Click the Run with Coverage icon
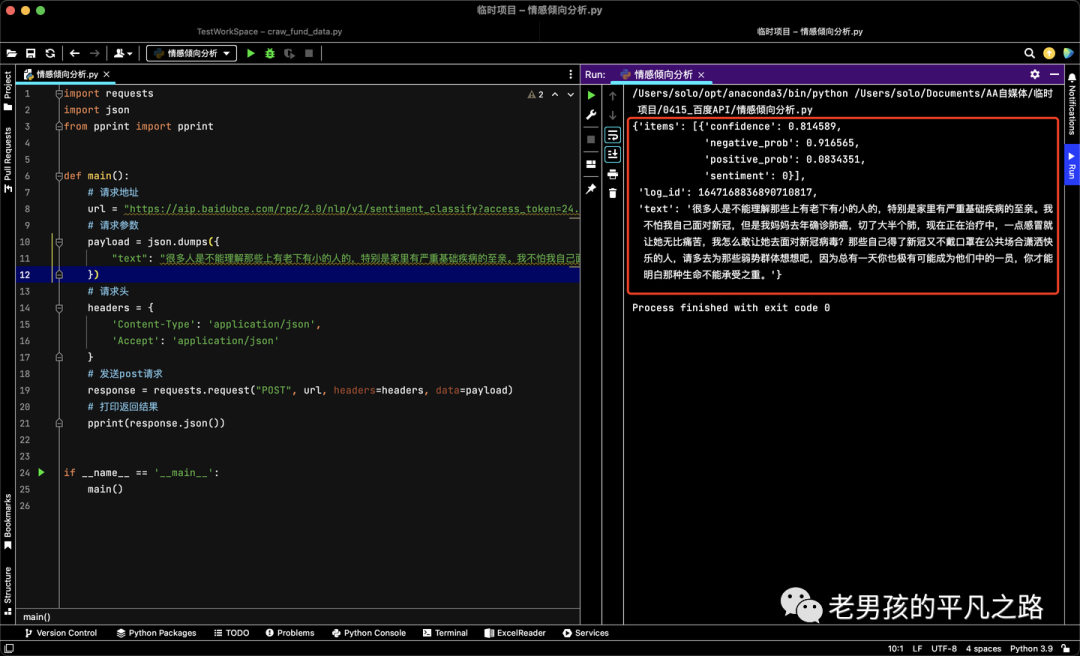 [289, 53]
